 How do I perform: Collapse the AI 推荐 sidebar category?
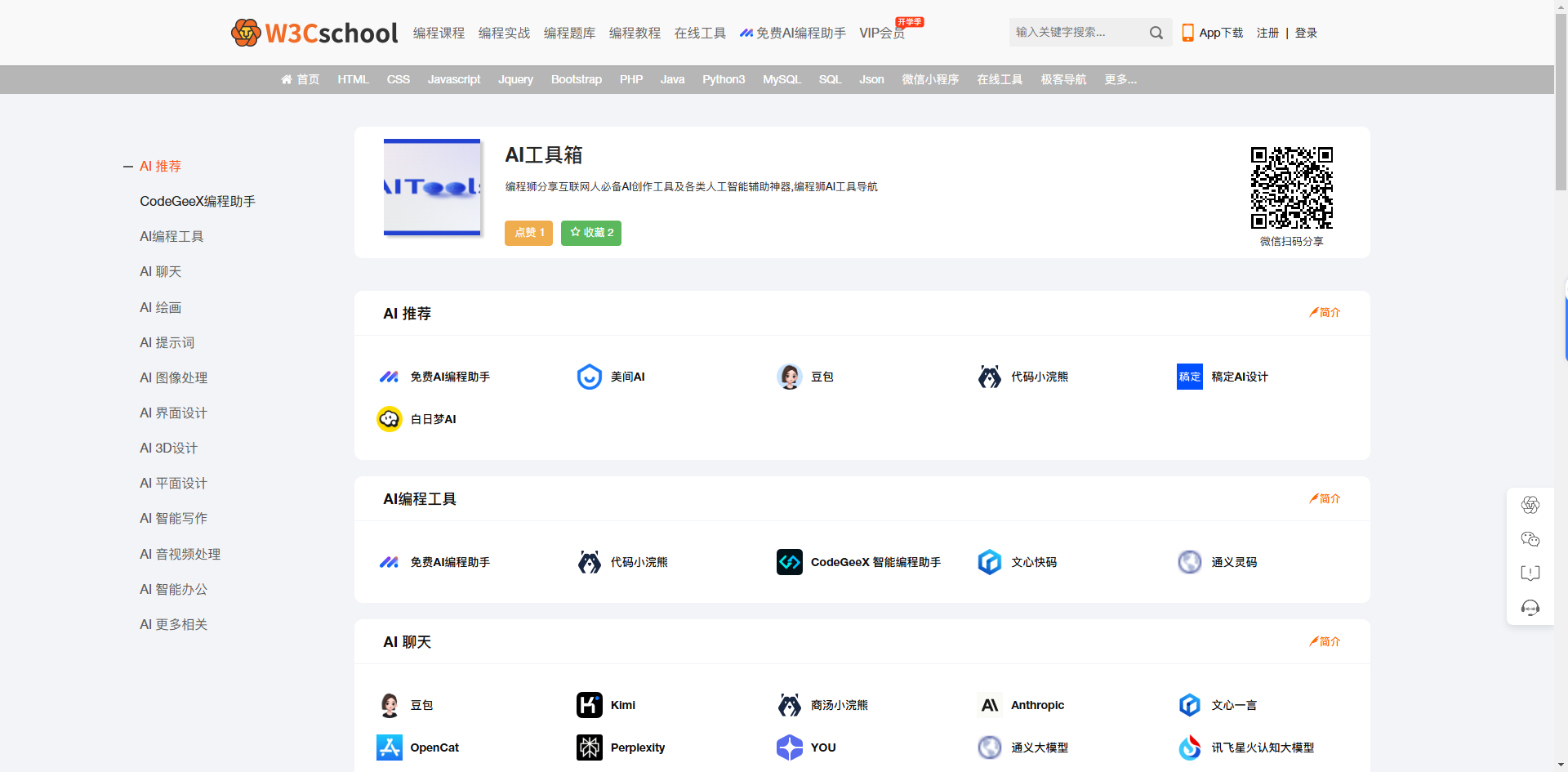click(x=128, y=167)
